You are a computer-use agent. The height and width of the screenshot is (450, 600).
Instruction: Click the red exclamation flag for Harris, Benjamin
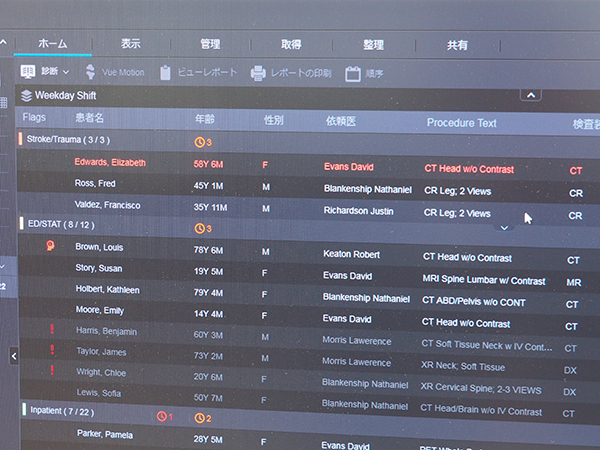[x=52, y=330]
